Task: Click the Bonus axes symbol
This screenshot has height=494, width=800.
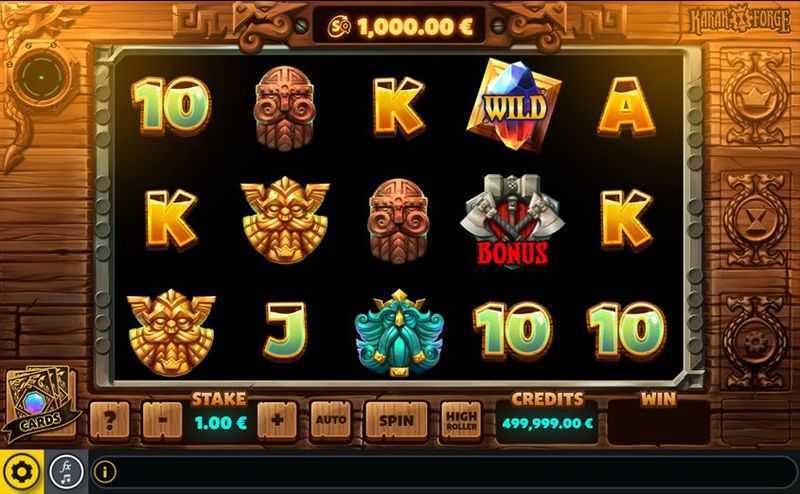Action: 513,220
